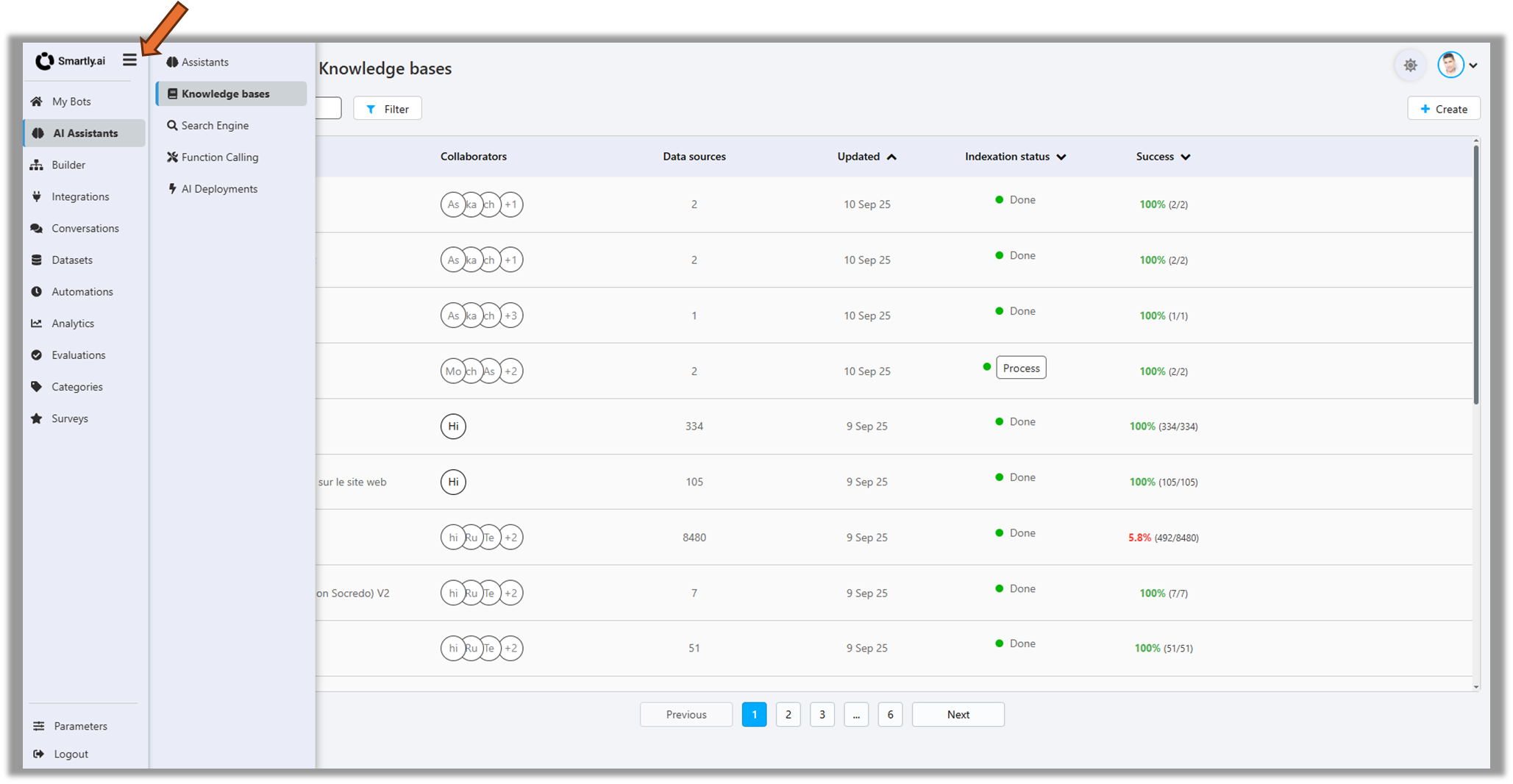Viewport: 1513px width, 784px height.
Task: Click the Analytics chart icon
Action: [37, 323]
